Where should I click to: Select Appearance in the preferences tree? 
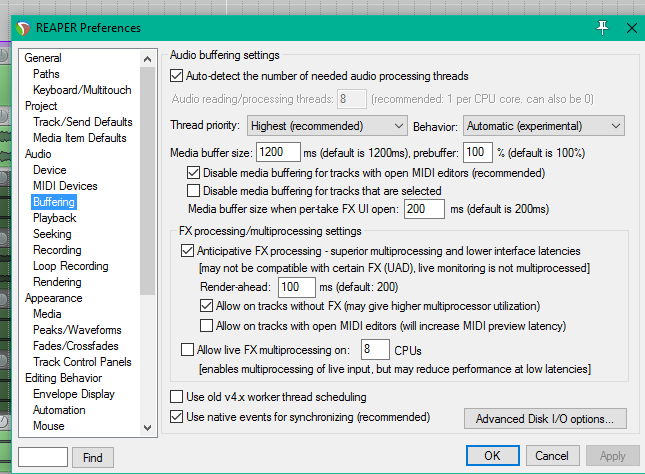point(53,298)
